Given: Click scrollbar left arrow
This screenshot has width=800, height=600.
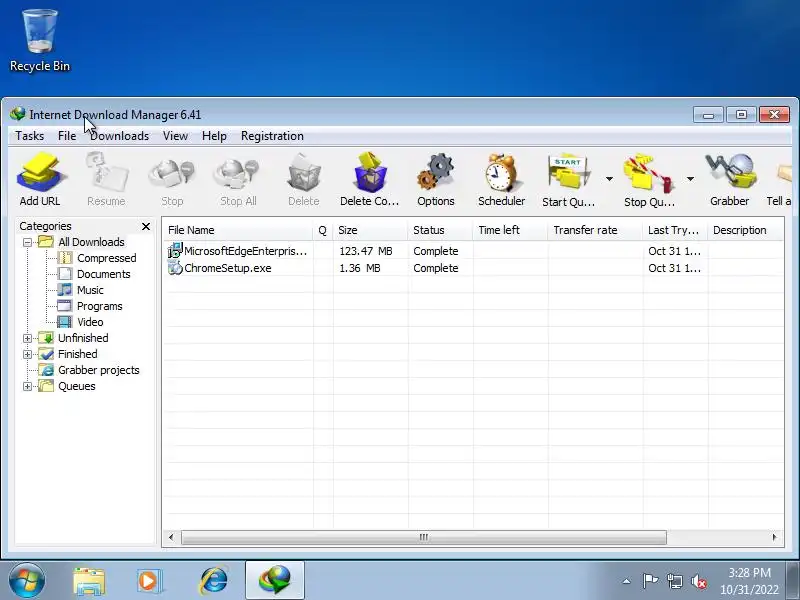Looking at the screenshot, I should click(171, 537).
